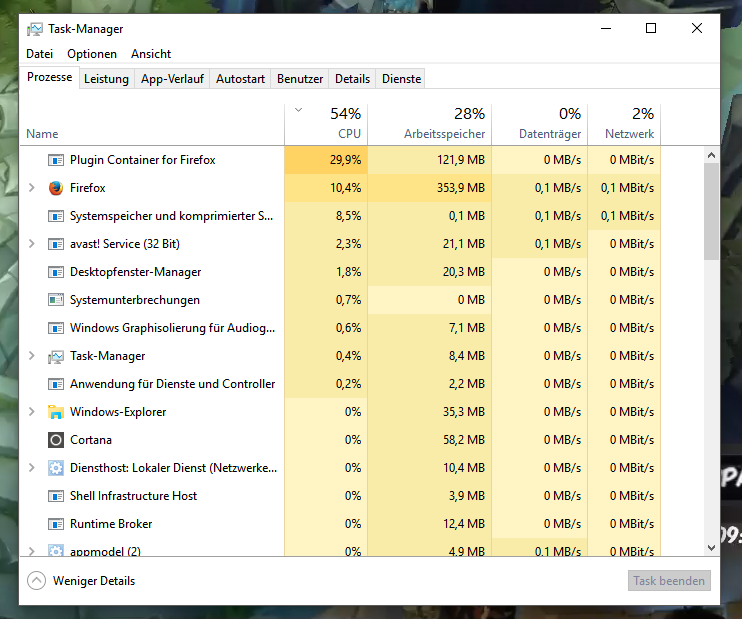The height and width of the screenshot is (619, 742).
Task: Collapse view with Weniger Details arrow icon
Action: tap(36, 581)
